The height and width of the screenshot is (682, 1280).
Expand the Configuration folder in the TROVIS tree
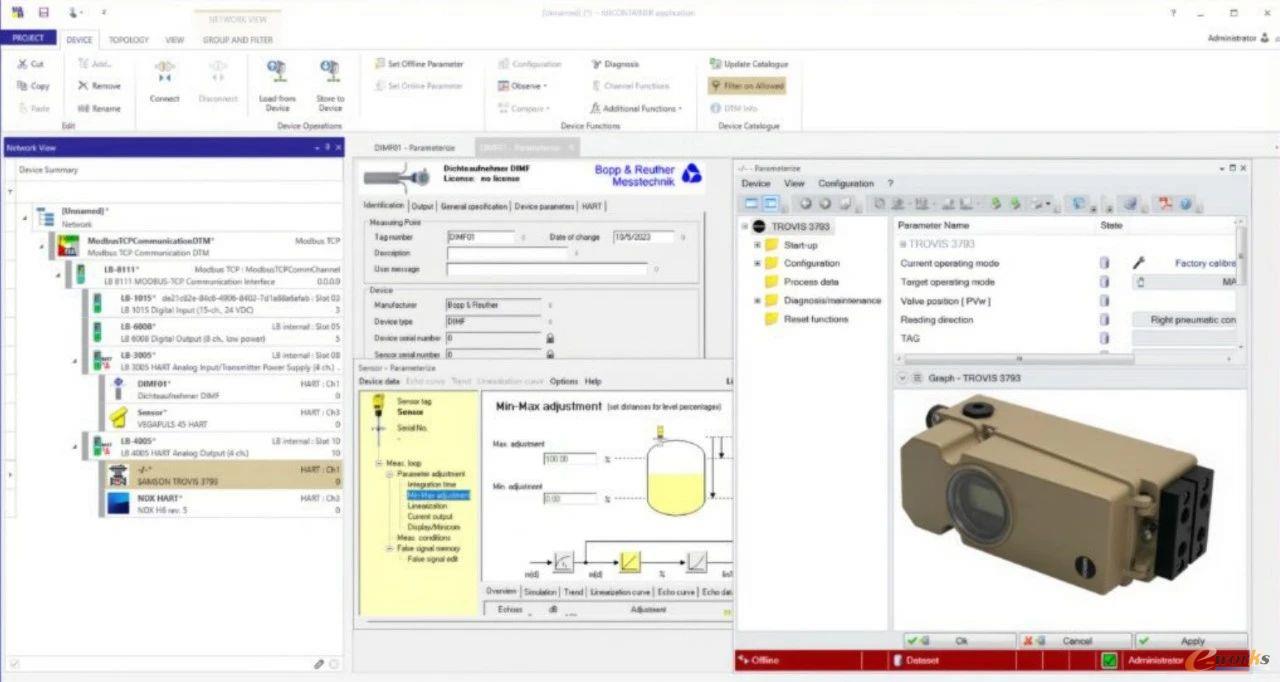click(x=757, y=263)
